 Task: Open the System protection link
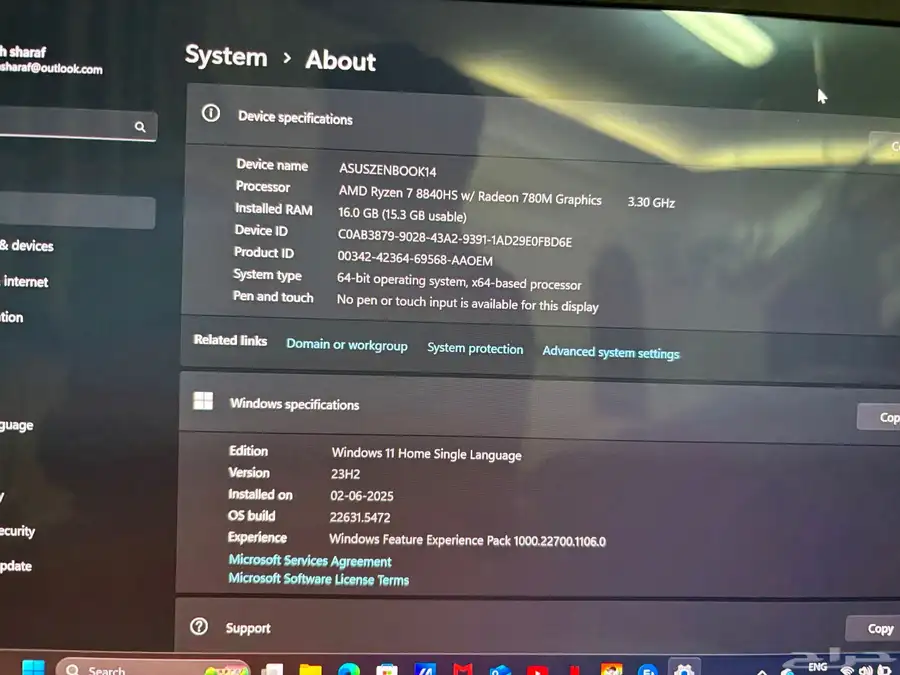point(475,348)
